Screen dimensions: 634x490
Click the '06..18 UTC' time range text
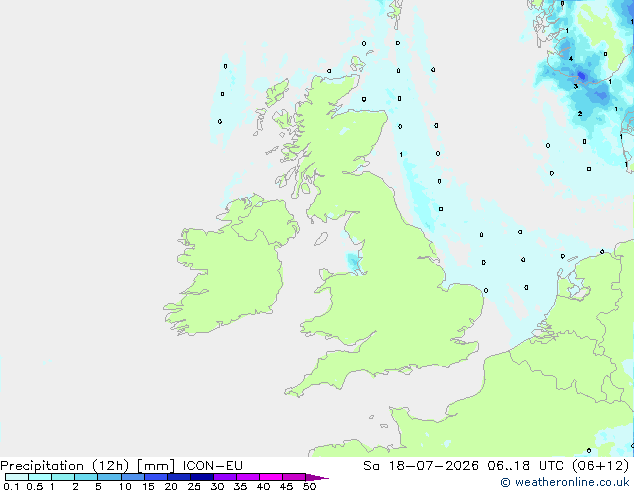click(x=525, y=466)
